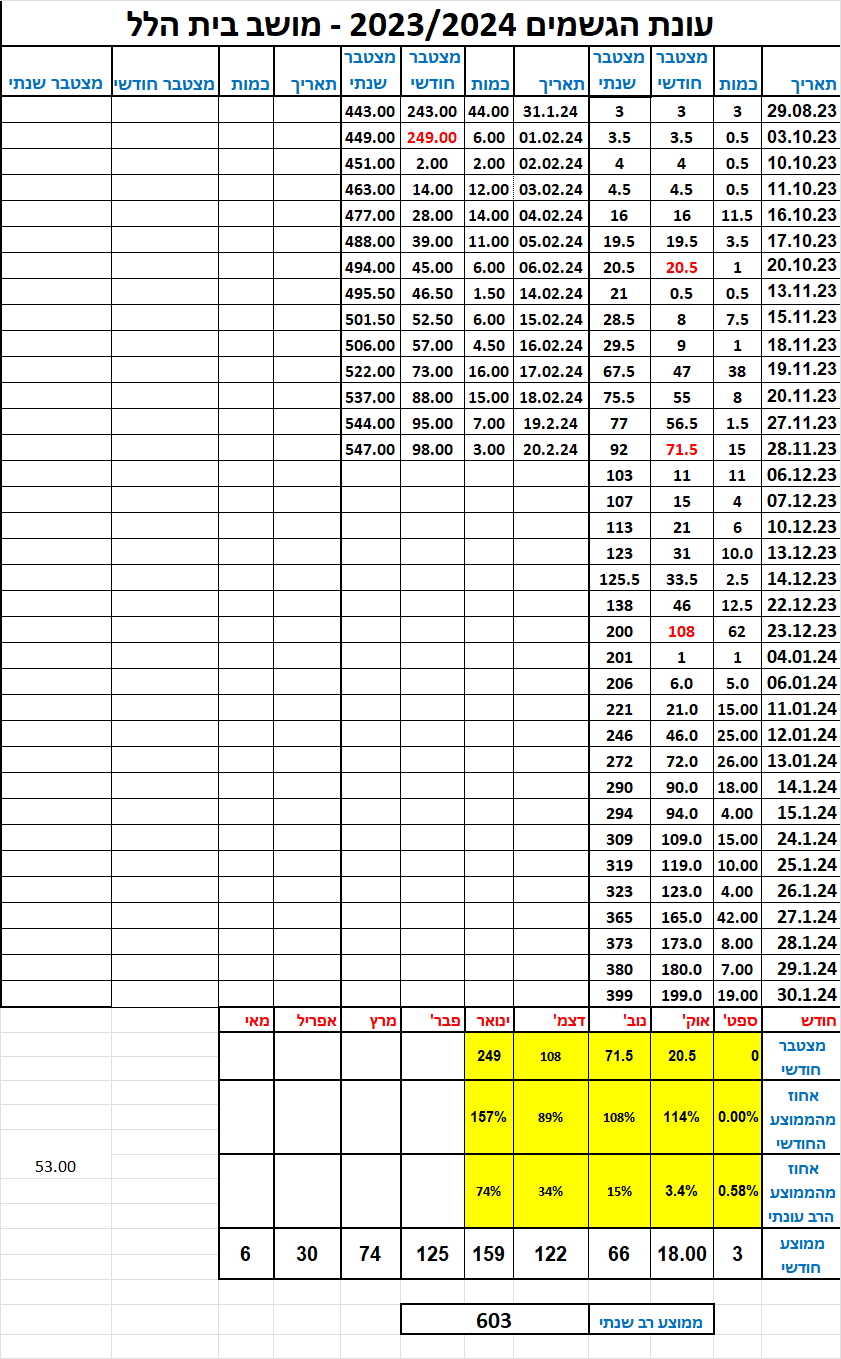This screenshot has width=841, height=1359.
Task: Click the red 108 cell in the 23.12.23 row
Action: 680,631
